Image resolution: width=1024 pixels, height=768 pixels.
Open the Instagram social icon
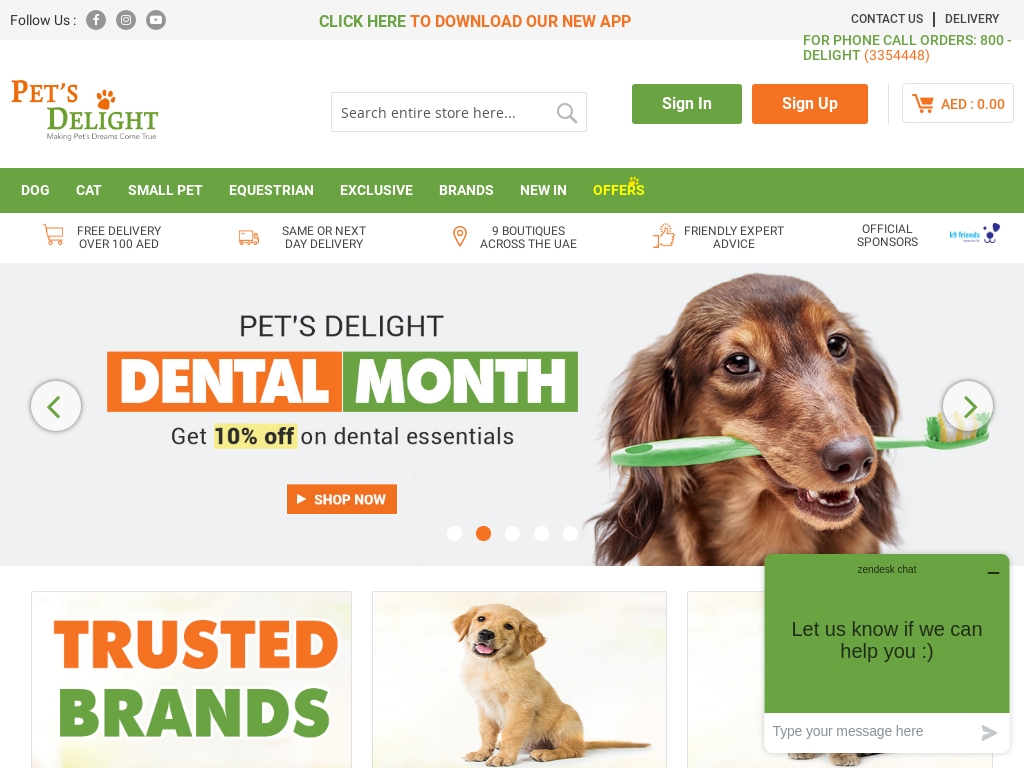(x=126, y=20)
